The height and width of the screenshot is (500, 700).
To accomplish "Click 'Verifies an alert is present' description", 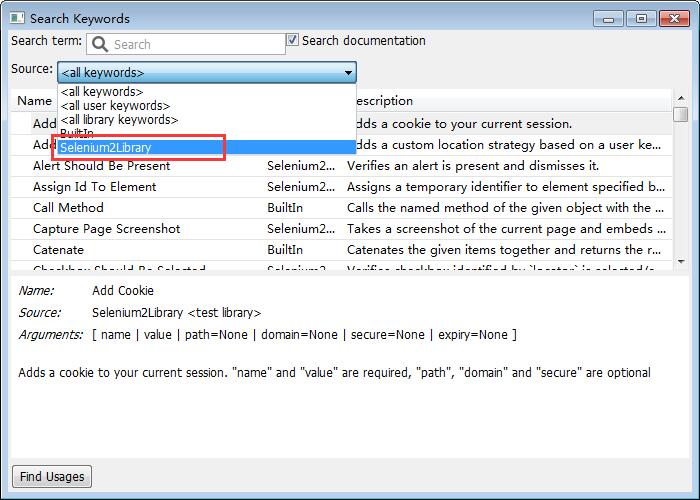I will tap(473, 166).
